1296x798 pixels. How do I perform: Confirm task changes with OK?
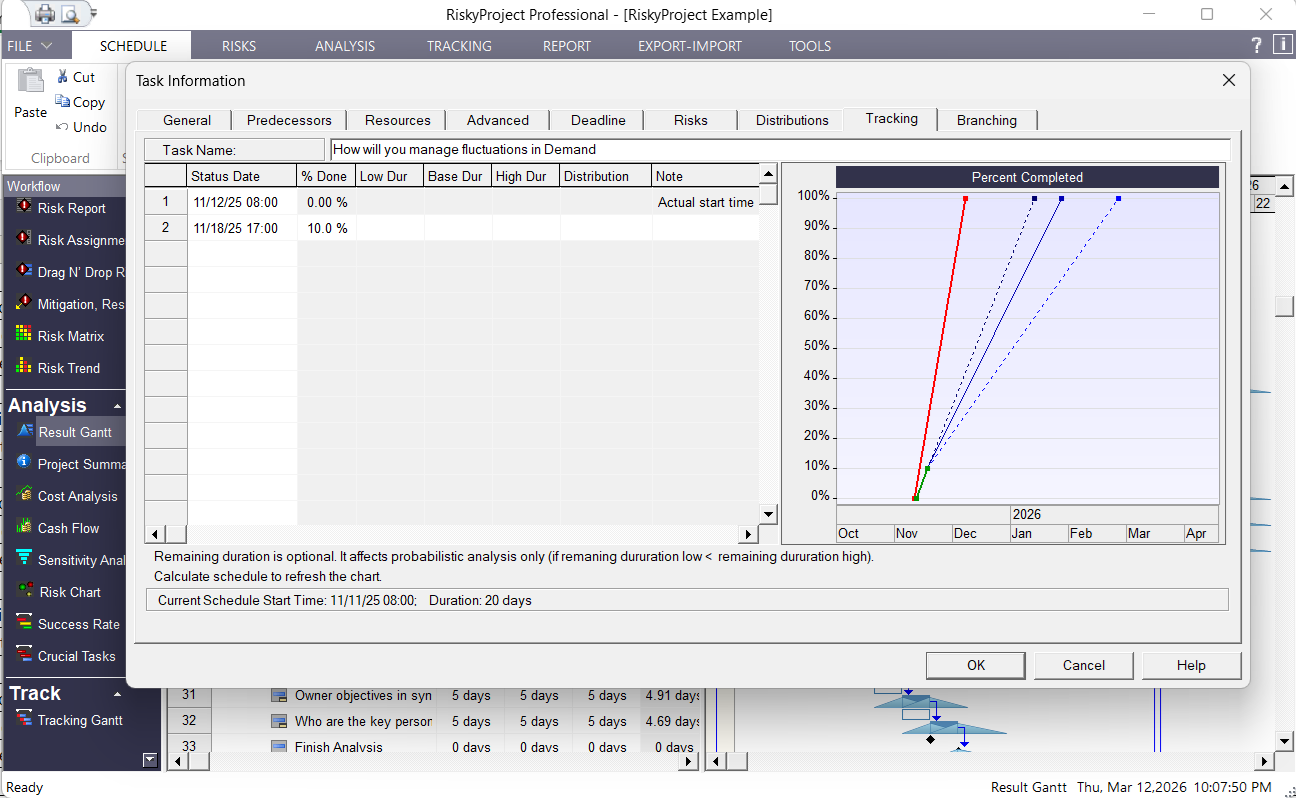pyautogui.click(x=974, y=665)
